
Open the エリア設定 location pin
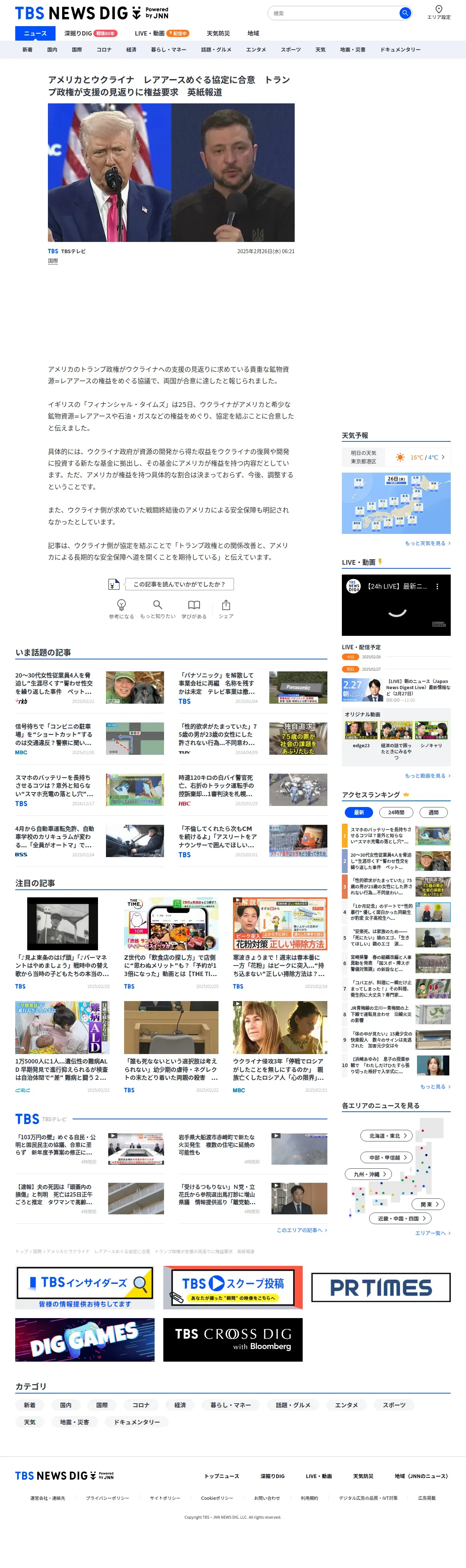click(438, 12)
